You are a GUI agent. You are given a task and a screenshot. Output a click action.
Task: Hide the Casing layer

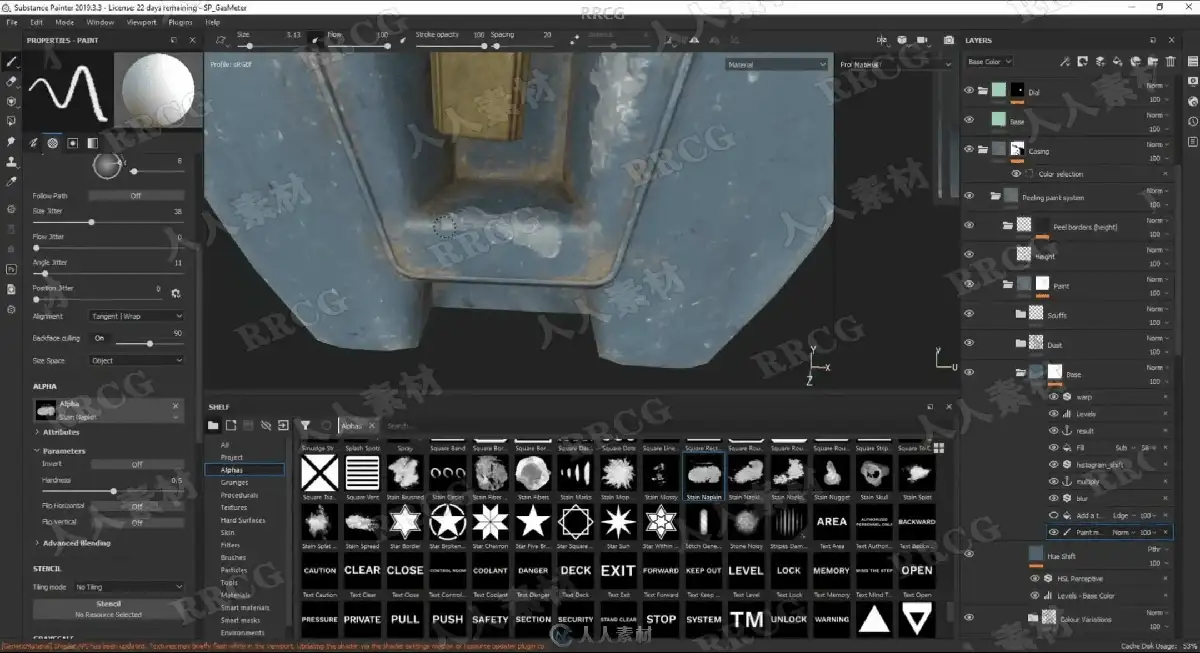968,149
